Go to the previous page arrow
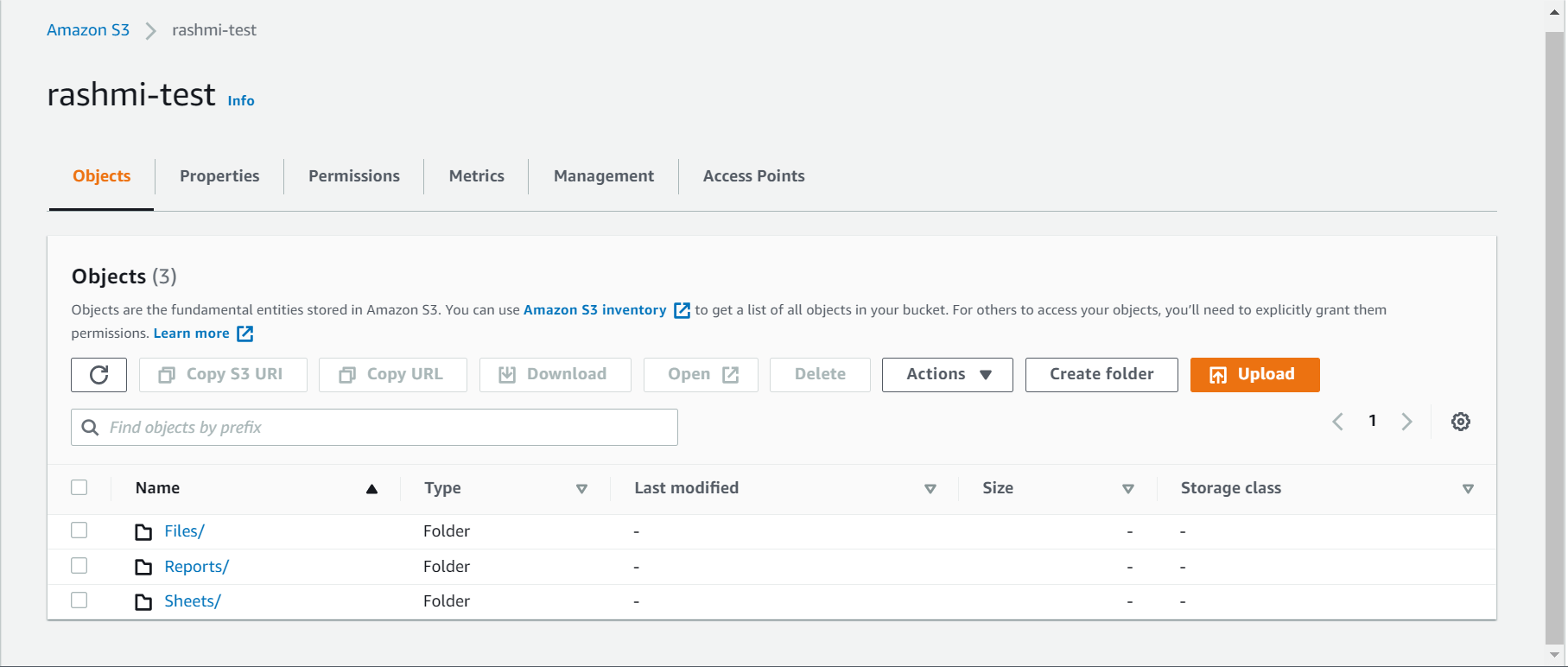This screenshot has width=1568, height=667. pos(1337,422)
